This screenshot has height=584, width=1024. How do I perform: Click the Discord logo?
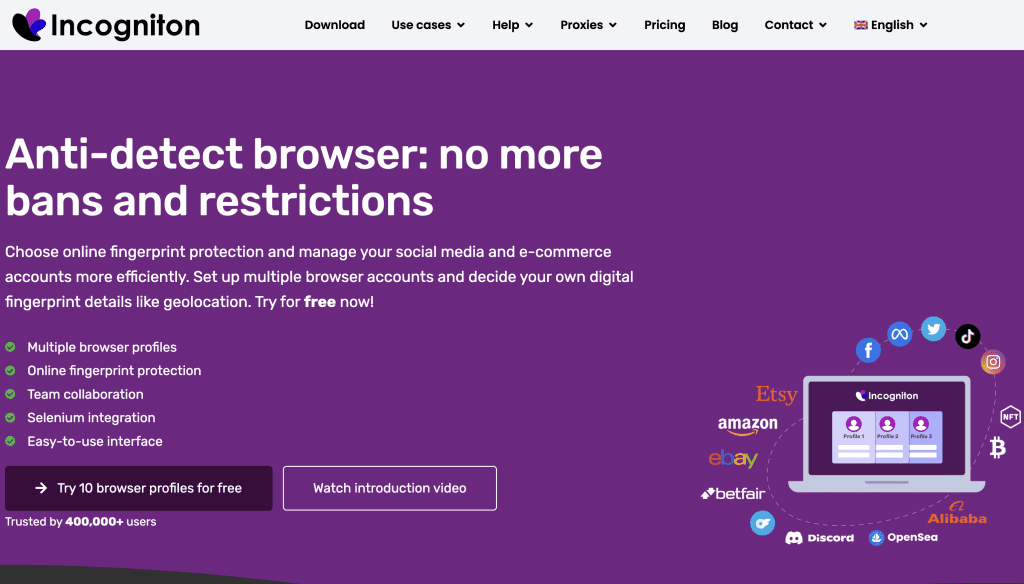(820, 538)
